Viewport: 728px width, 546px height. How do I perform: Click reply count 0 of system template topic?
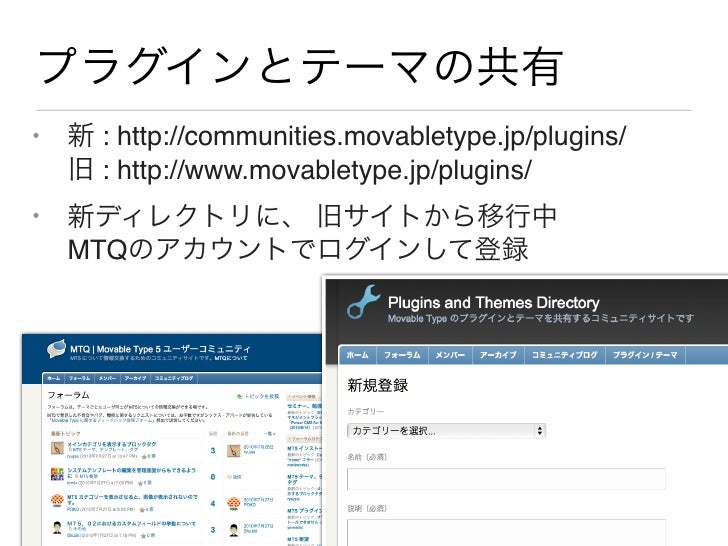pos(213,477)
